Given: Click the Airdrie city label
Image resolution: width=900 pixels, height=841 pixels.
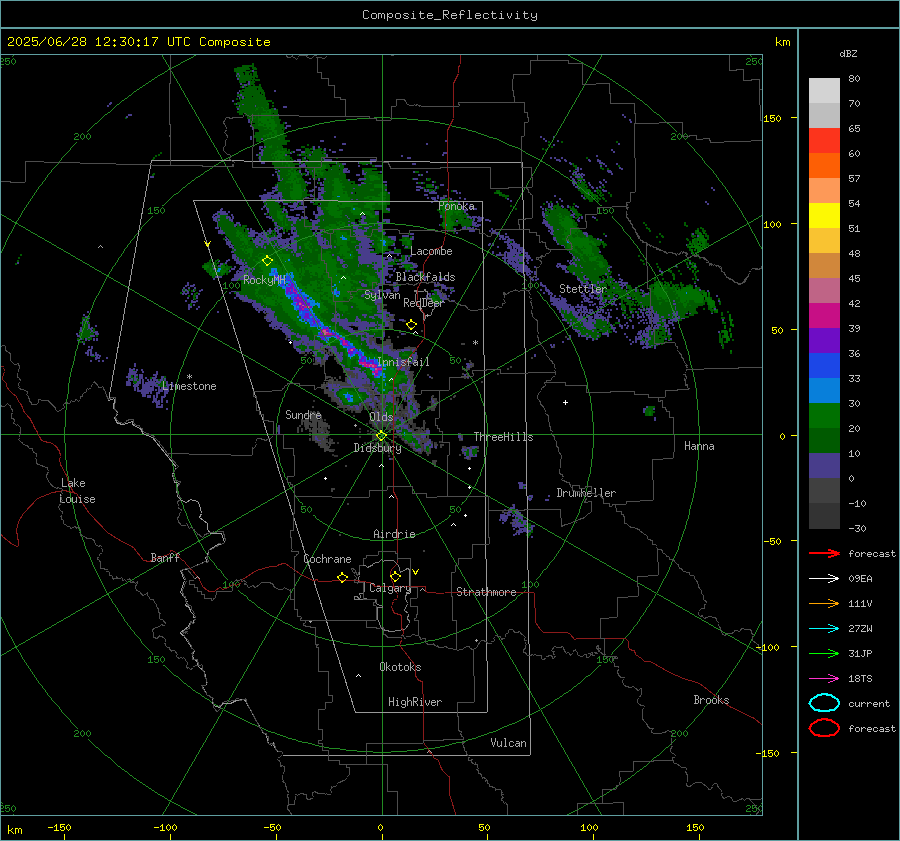Looking at the screenshot, I should point(394,534).
